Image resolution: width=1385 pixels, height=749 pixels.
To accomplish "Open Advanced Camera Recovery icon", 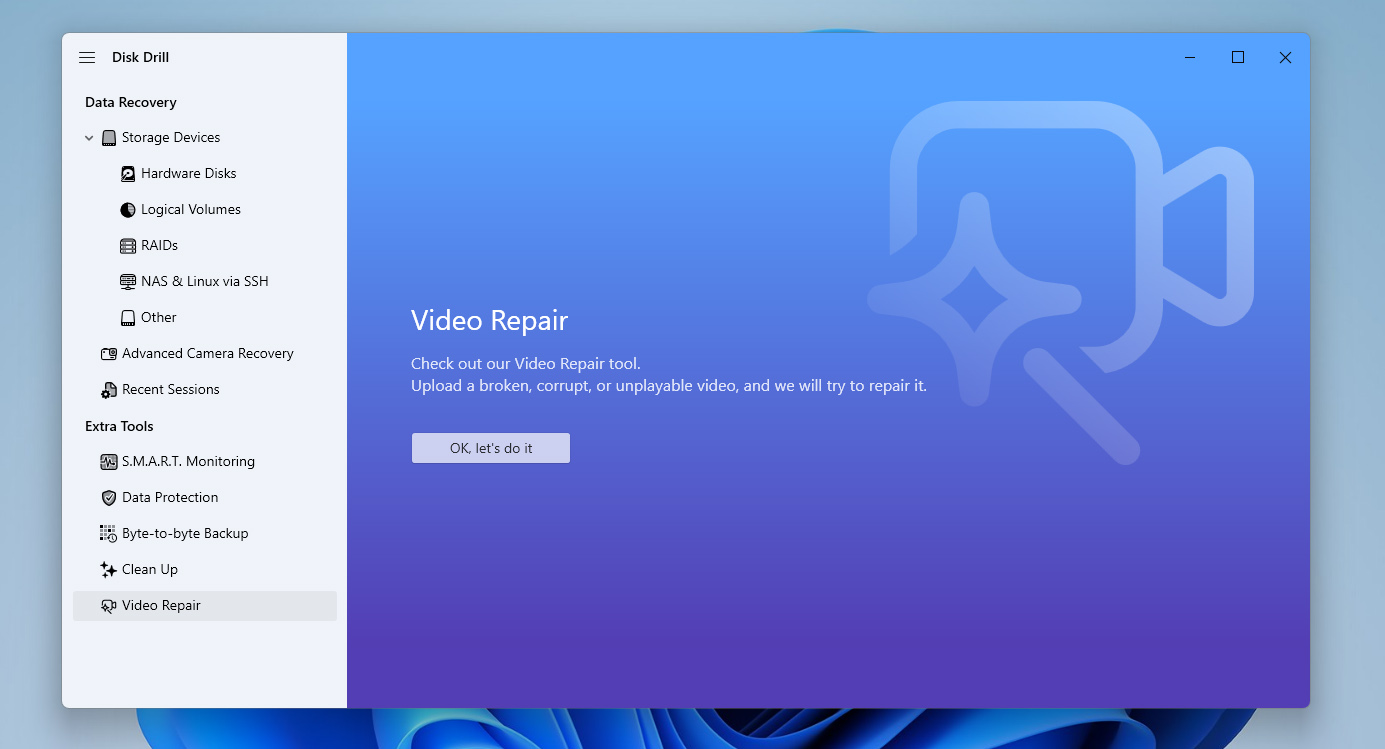I will pos(108,353).
